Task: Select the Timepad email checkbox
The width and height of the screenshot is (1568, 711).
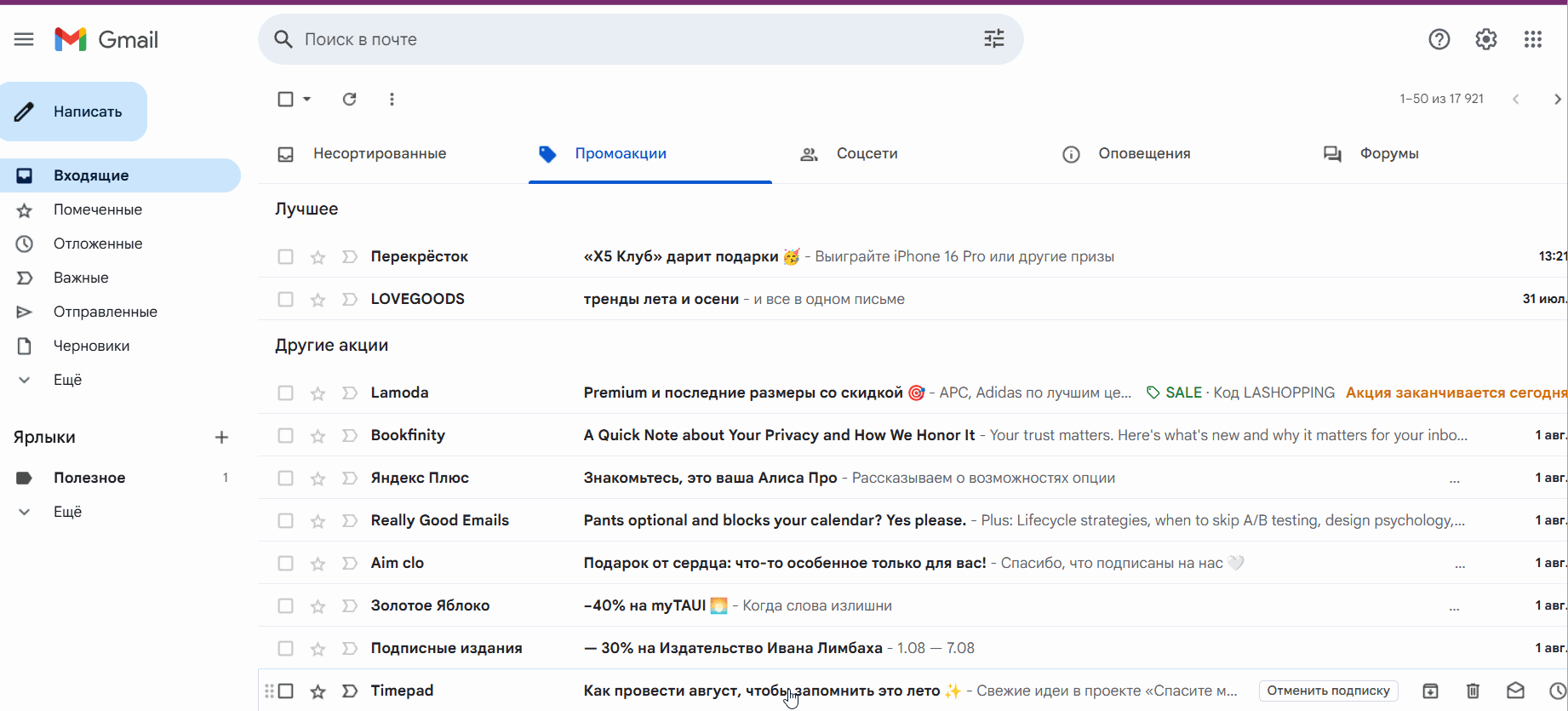Action: pyautogui.click(x=286, y=691)
